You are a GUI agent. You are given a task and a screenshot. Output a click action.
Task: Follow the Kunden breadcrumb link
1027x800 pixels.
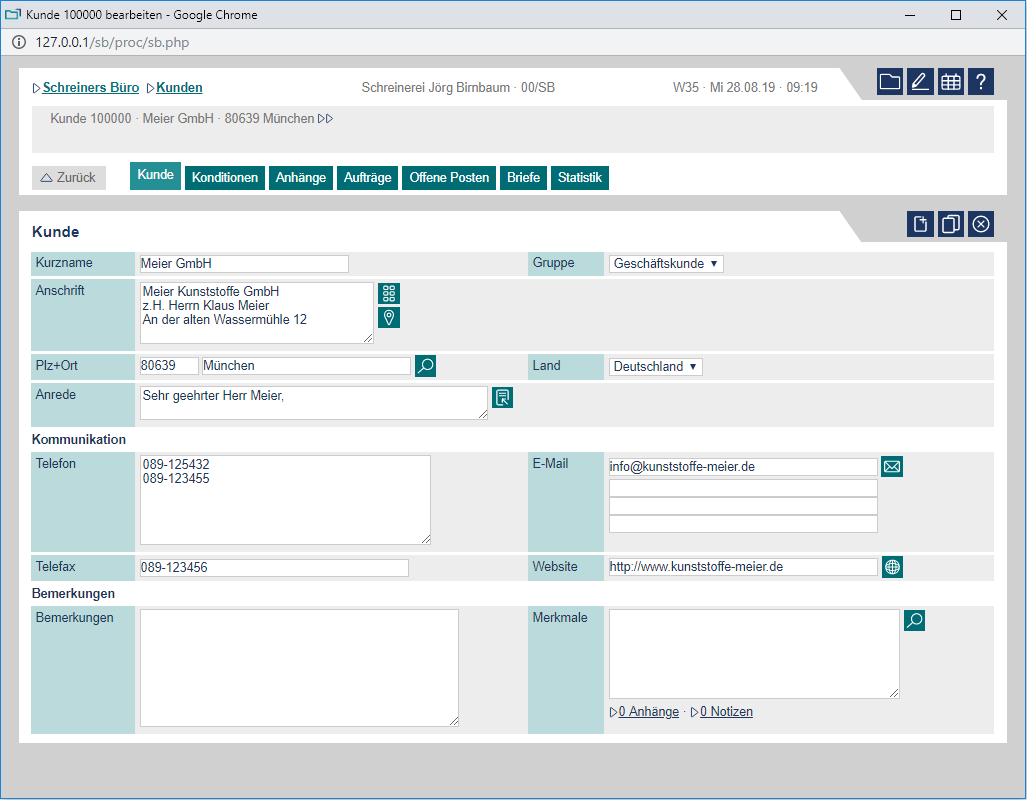(179, 88)
